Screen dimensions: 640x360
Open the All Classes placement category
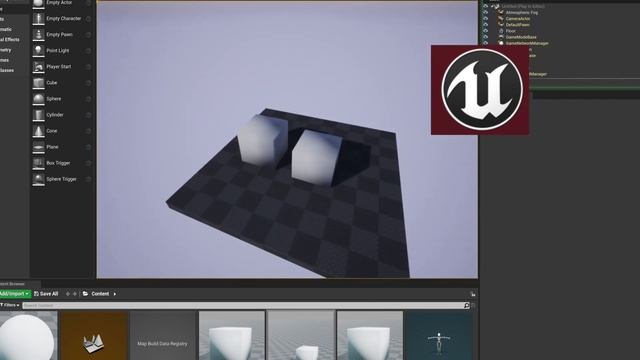[7, 70]
